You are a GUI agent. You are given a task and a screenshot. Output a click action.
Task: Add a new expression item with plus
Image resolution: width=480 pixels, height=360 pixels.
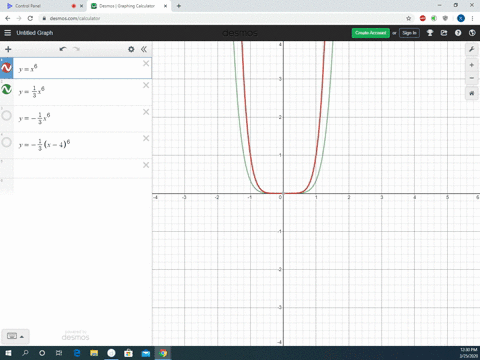point(8,49)
